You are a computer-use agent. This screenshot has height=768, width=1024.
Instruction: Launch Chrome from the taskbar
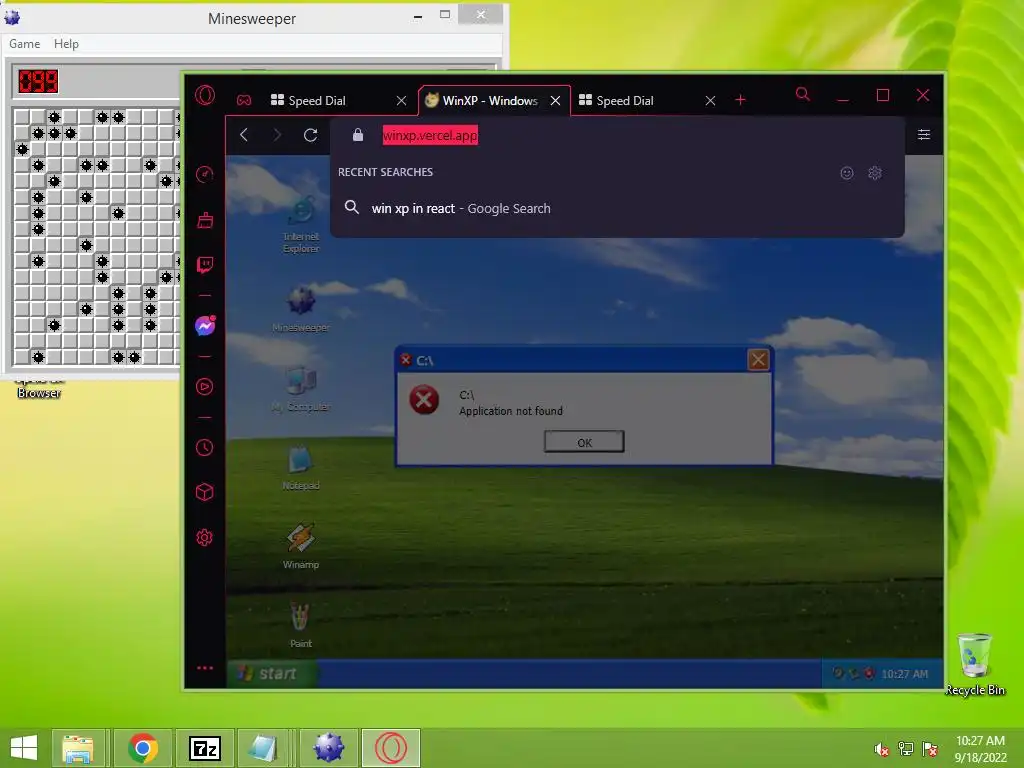tap(143, 748)
